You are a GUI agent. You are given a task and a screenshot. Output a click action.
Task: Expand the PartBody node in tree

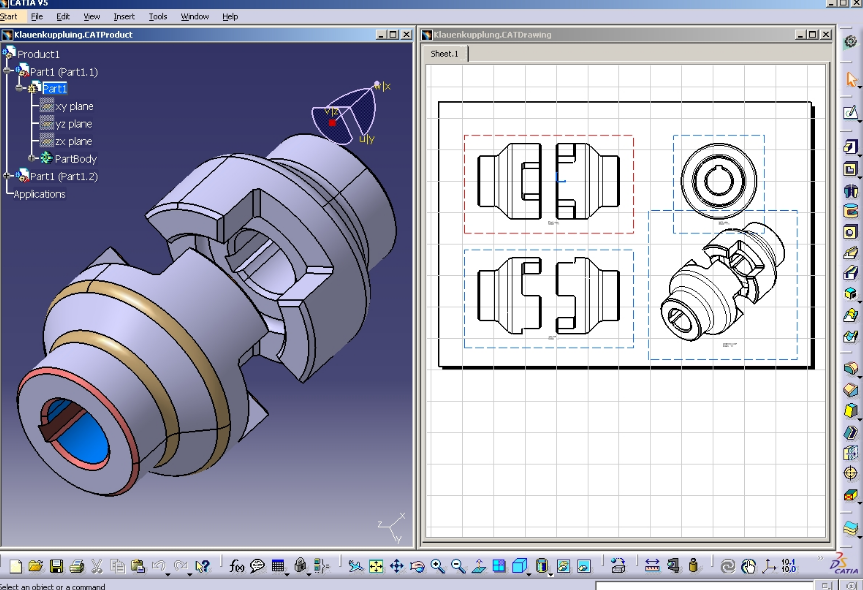32,158
